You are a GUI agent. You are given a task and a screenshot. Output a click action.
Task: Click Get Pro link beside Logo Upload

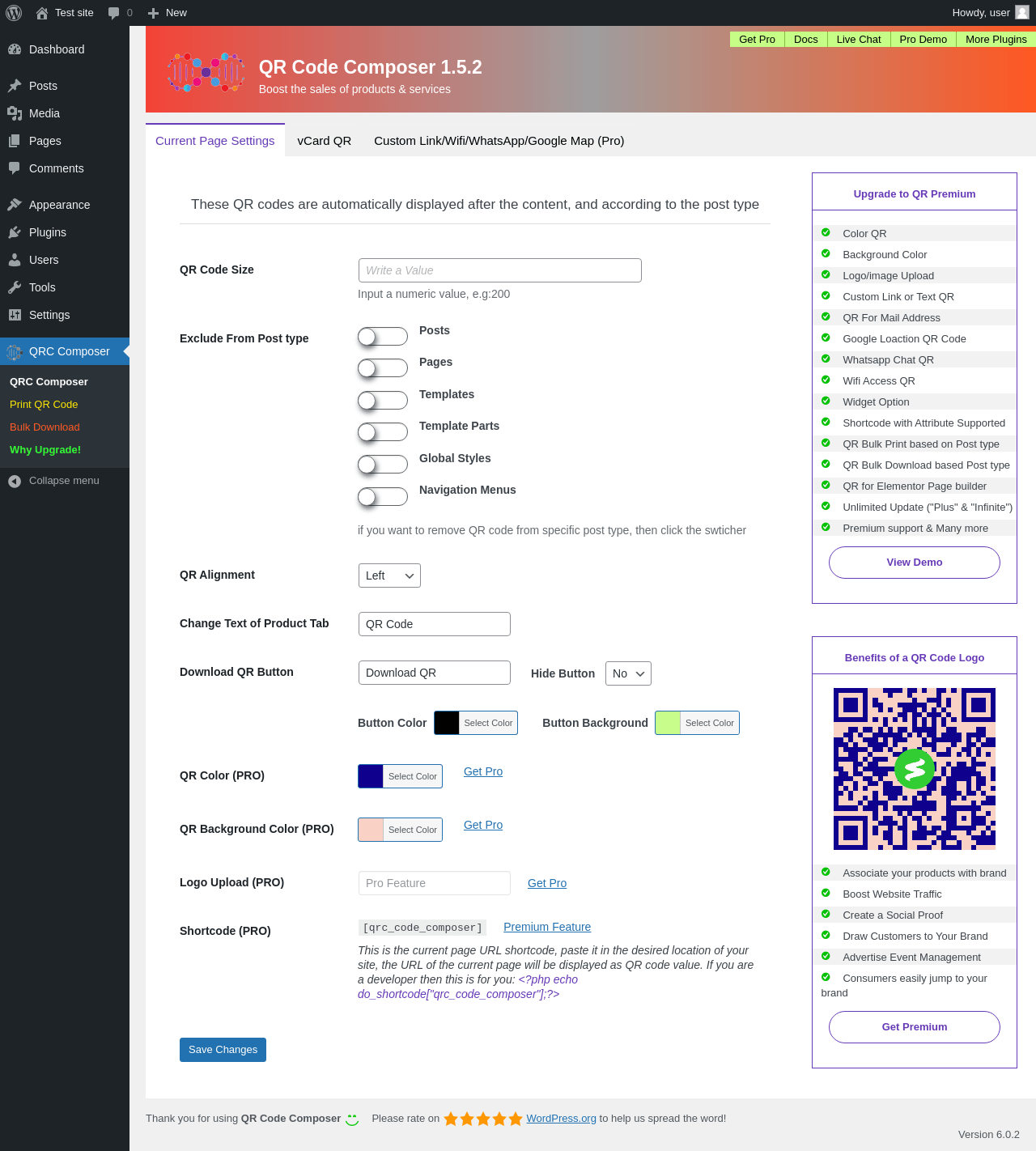(x=547, y=883)
